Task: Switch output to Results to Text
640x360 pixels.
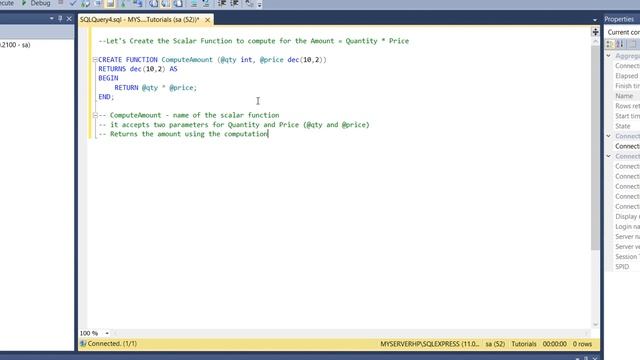Action: [153, 4]
